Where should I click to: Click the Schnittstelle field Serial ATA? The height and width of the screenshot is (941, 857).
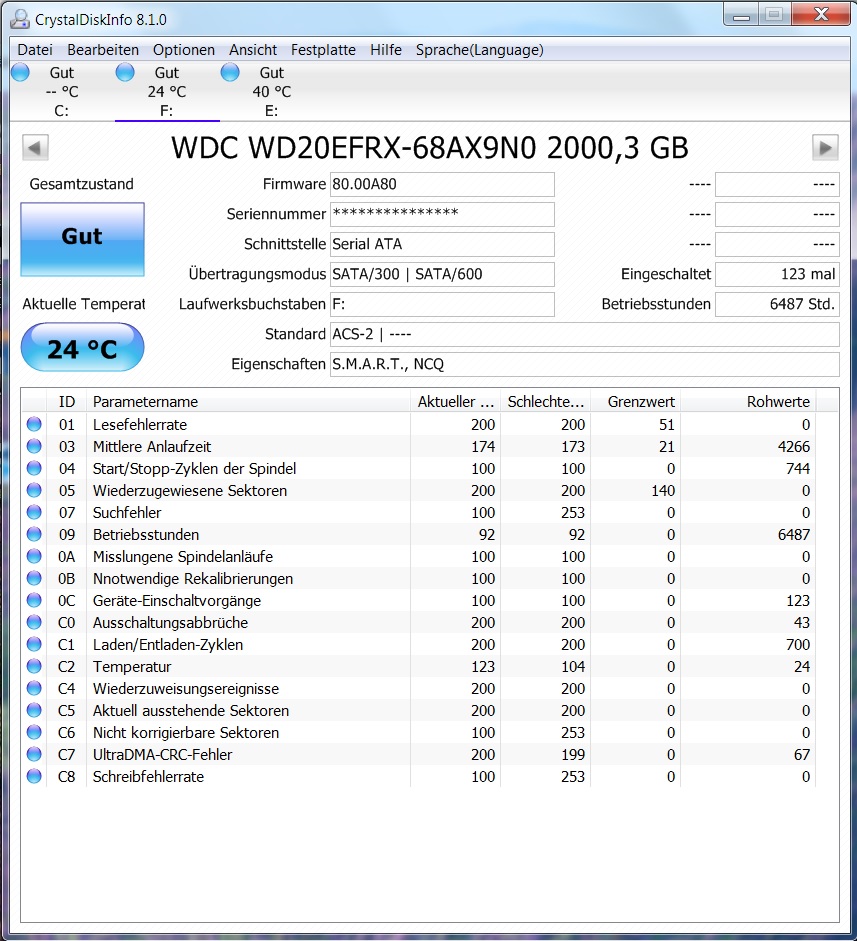pos(442,244)
